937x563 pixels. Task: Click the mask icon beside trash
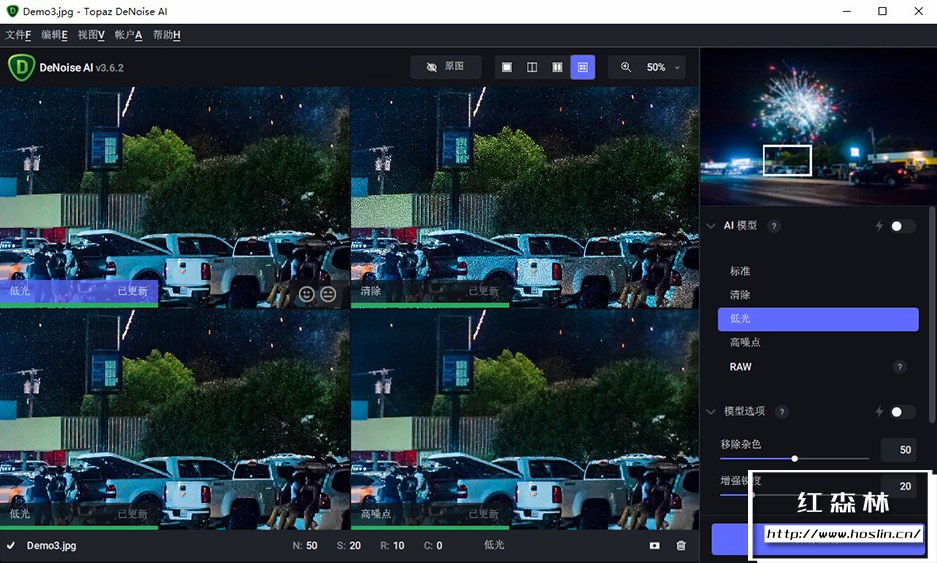pos(654,546)
